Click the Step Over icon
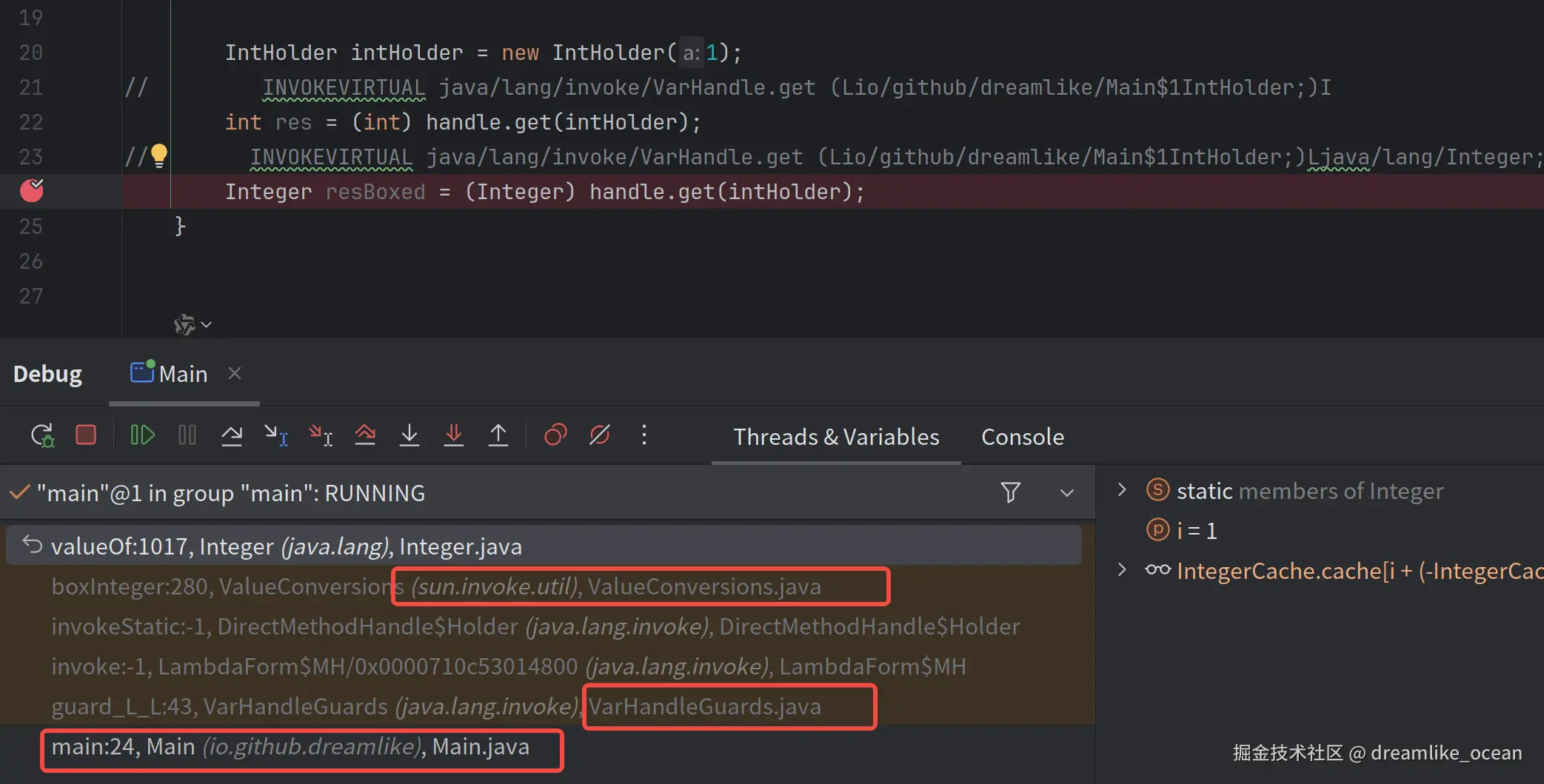1544x784 pixels. pos(232,435)
